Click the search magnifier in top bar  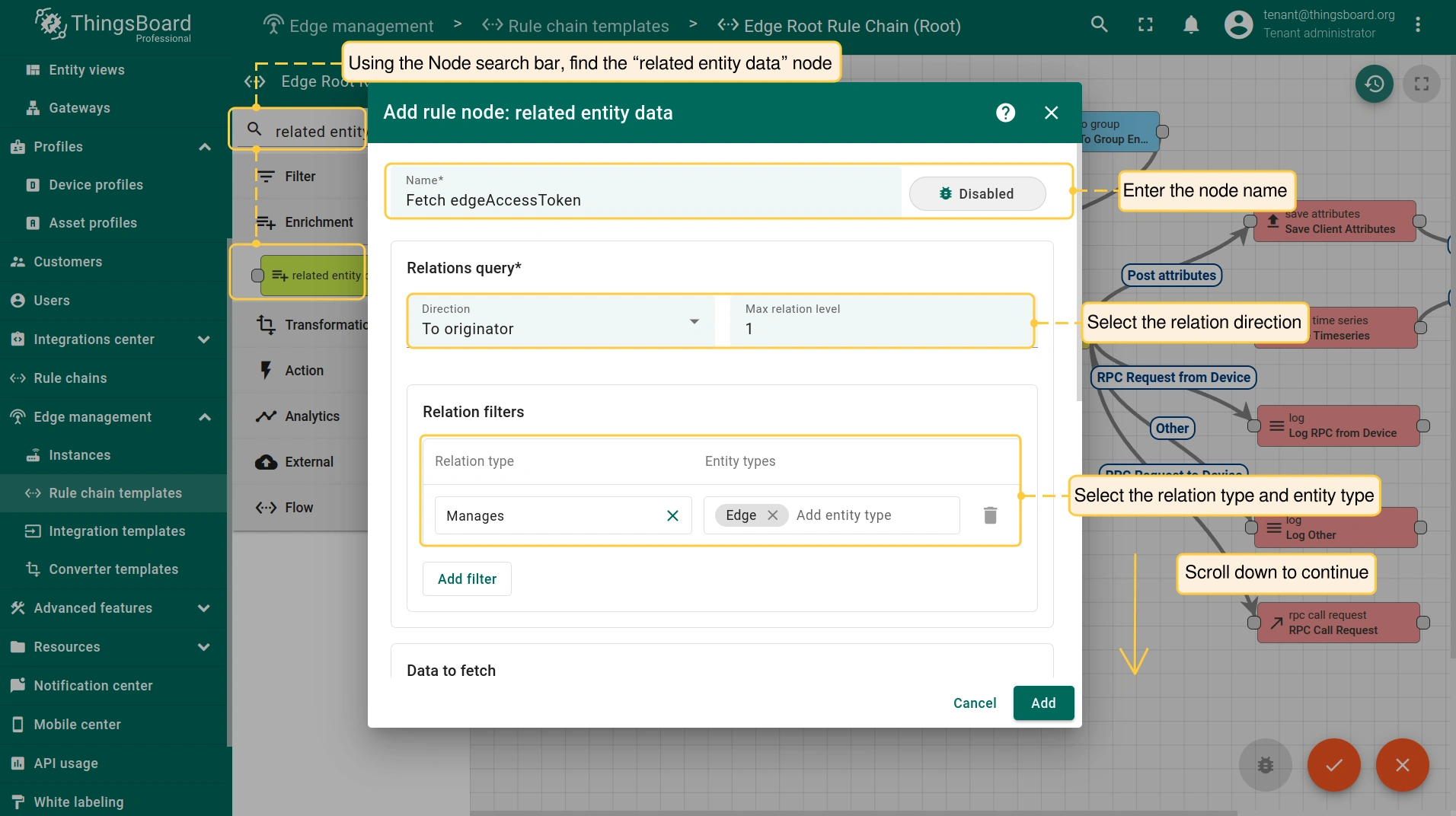coord(1099,24)
